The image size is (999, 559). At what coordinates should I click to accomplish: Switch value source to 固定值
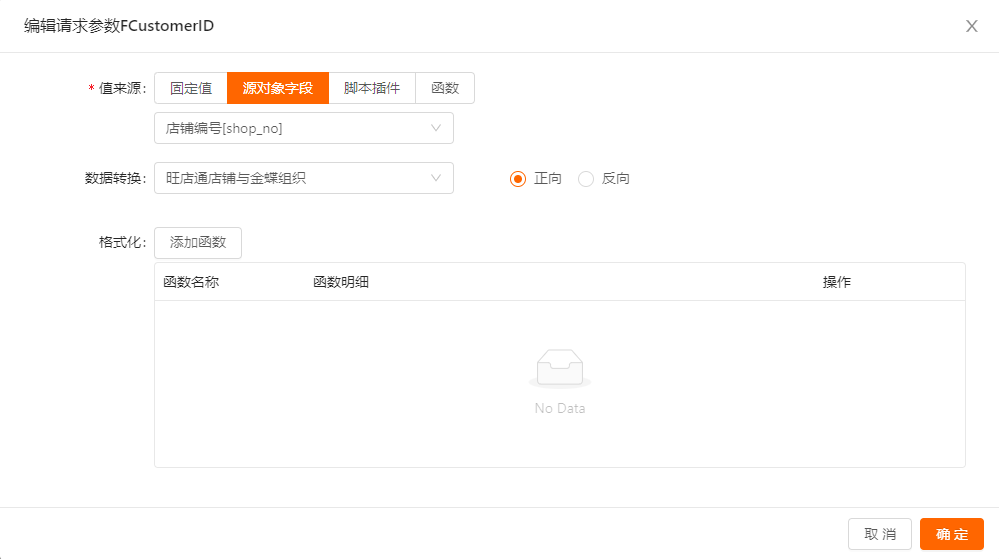(x=191, y=88)
